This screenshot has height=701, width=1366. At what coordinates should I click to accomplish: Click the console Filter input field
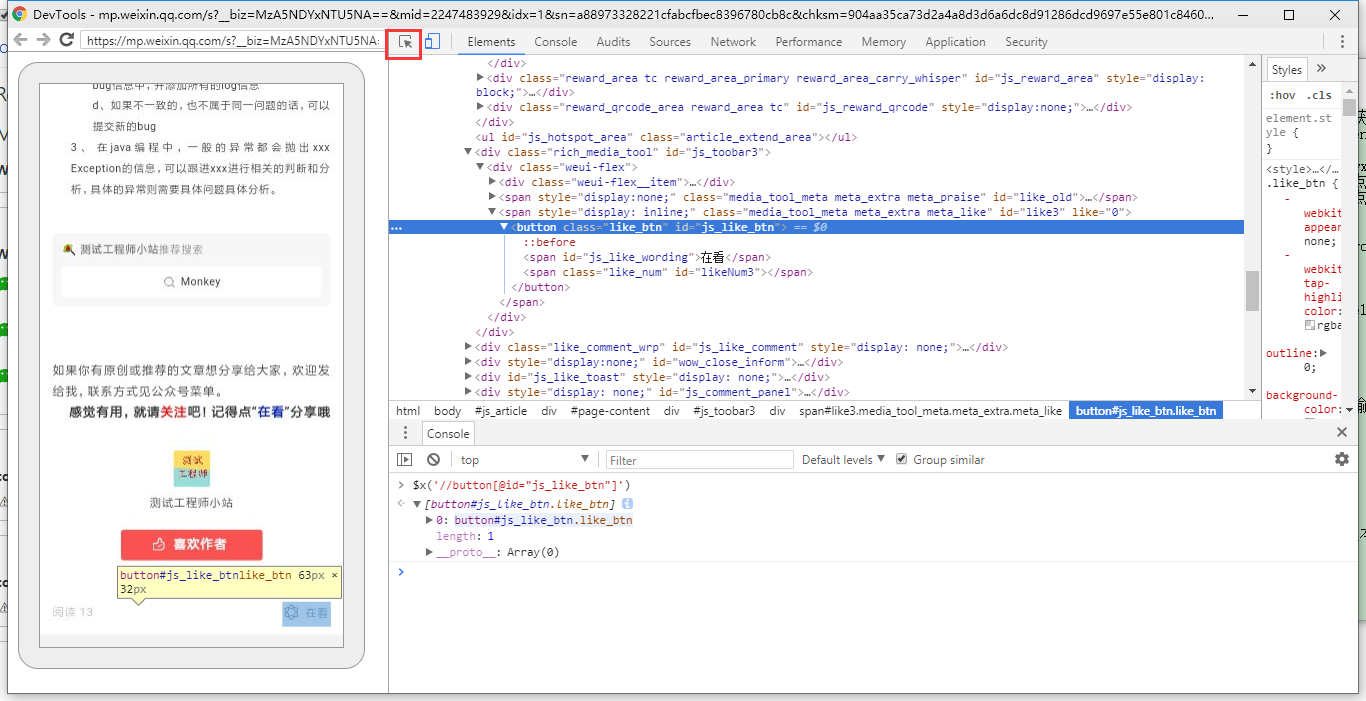(x=698, y=460)
